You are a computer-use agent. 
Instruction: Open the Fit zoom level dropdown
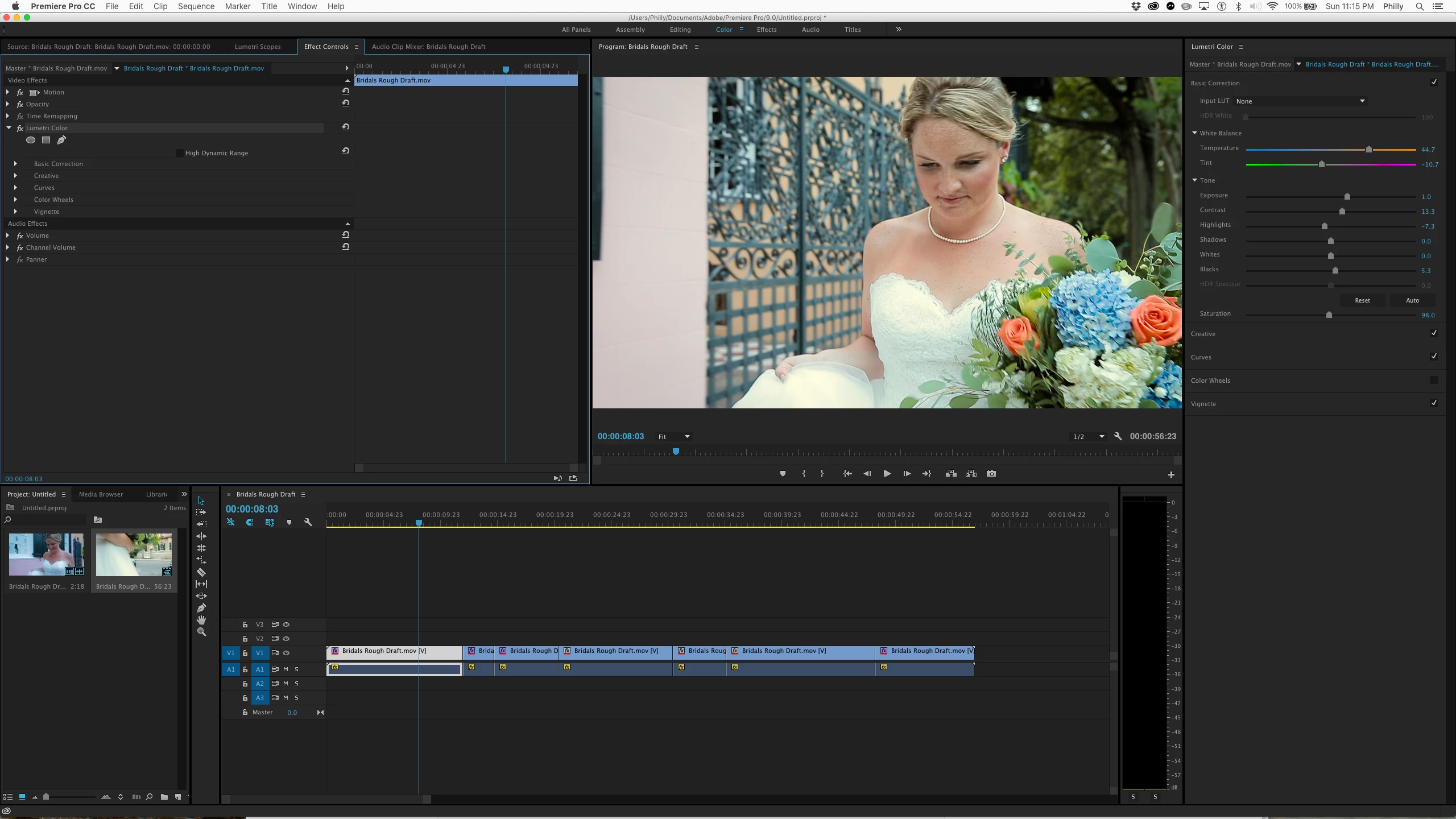[x=674, y=437]
